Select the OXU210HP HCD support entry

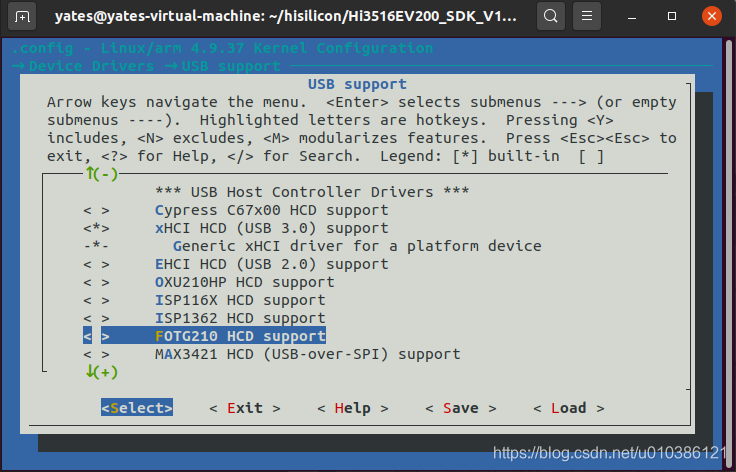[x=245, y=282]
